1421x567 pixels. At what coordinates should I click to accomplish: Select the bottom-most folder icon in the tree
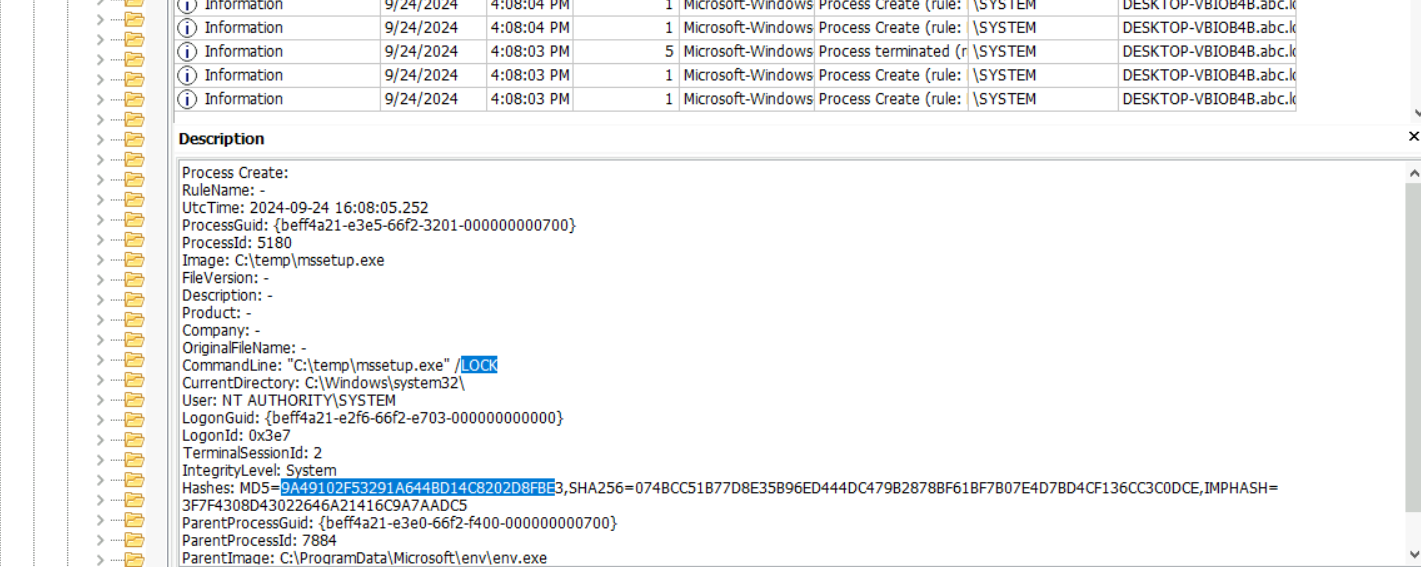(134, 559)
